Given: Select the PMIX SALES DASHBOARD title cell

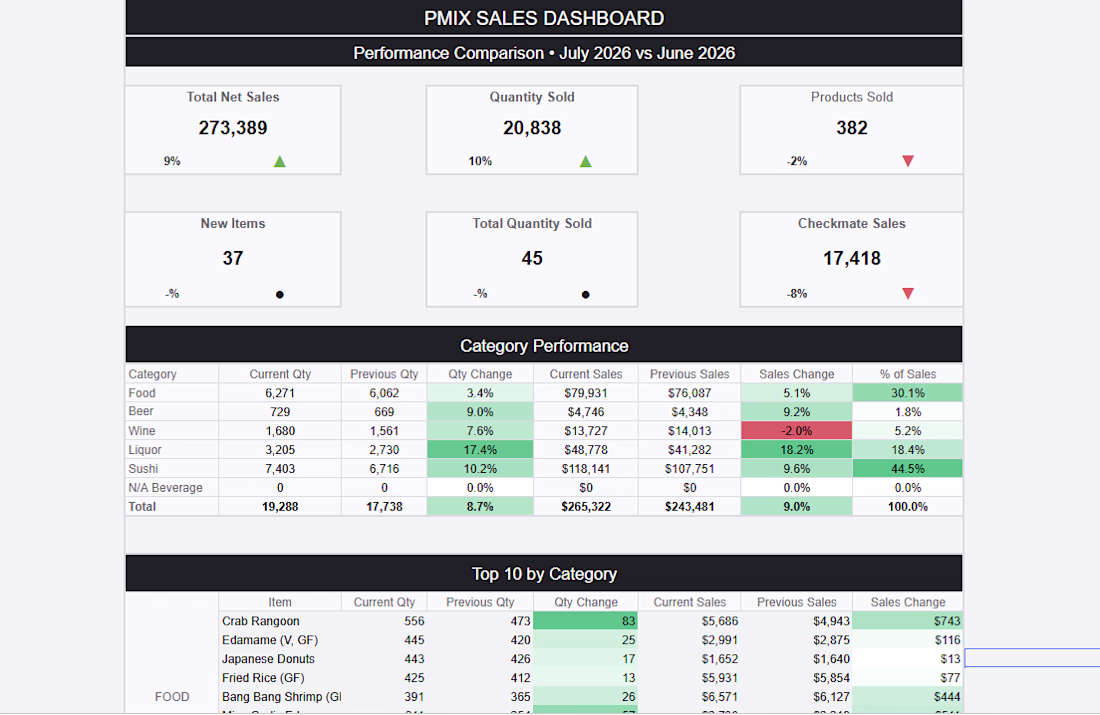Looking at the screenshot, I should pyautogui.click(x=544, y=18).
